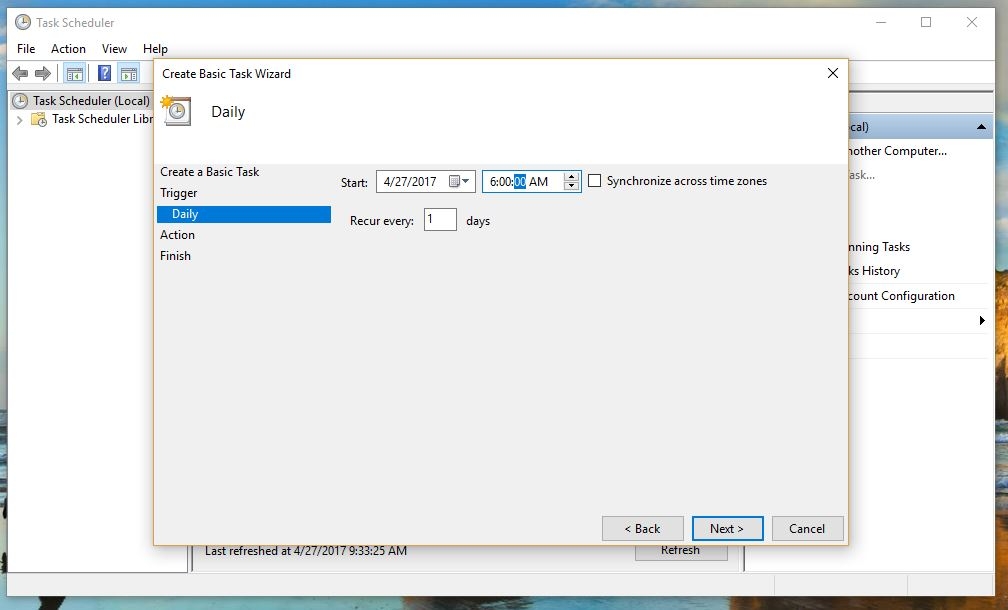The image size is (1008, 610).
Task: Toggle the console tree pane icon
Action: [75, 73]
